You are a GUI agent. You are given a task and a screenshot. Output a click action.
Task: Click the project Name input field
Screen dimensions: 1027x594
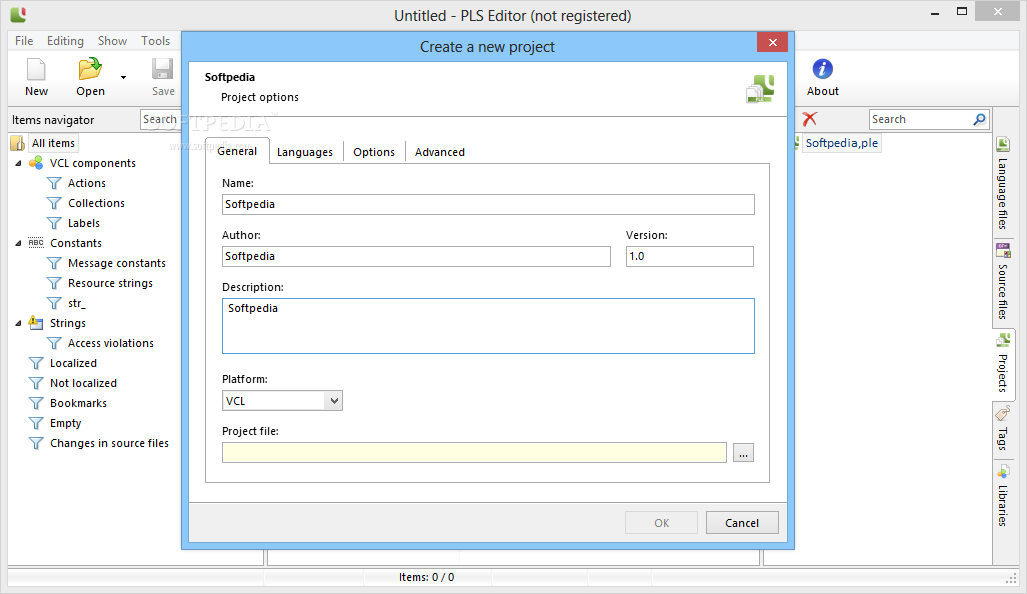click(x=488, y=204)
